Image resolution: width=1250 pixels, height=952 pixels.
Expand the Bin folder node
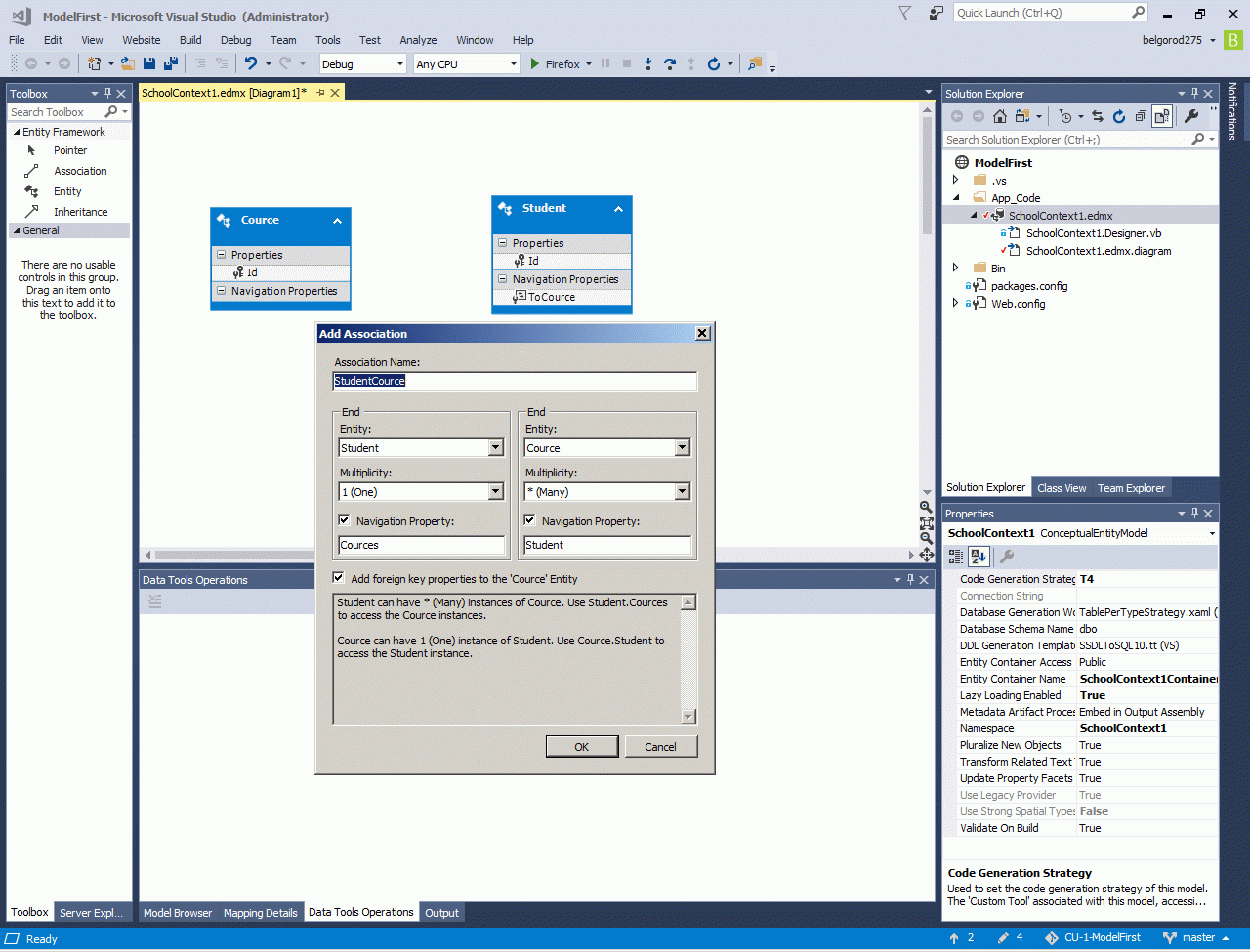[x=957, y=268]
